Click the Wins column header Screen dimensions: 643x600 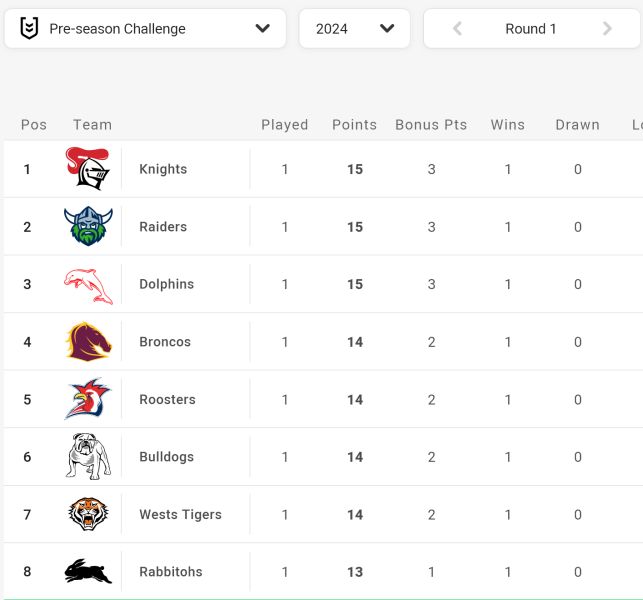[508, 125]
